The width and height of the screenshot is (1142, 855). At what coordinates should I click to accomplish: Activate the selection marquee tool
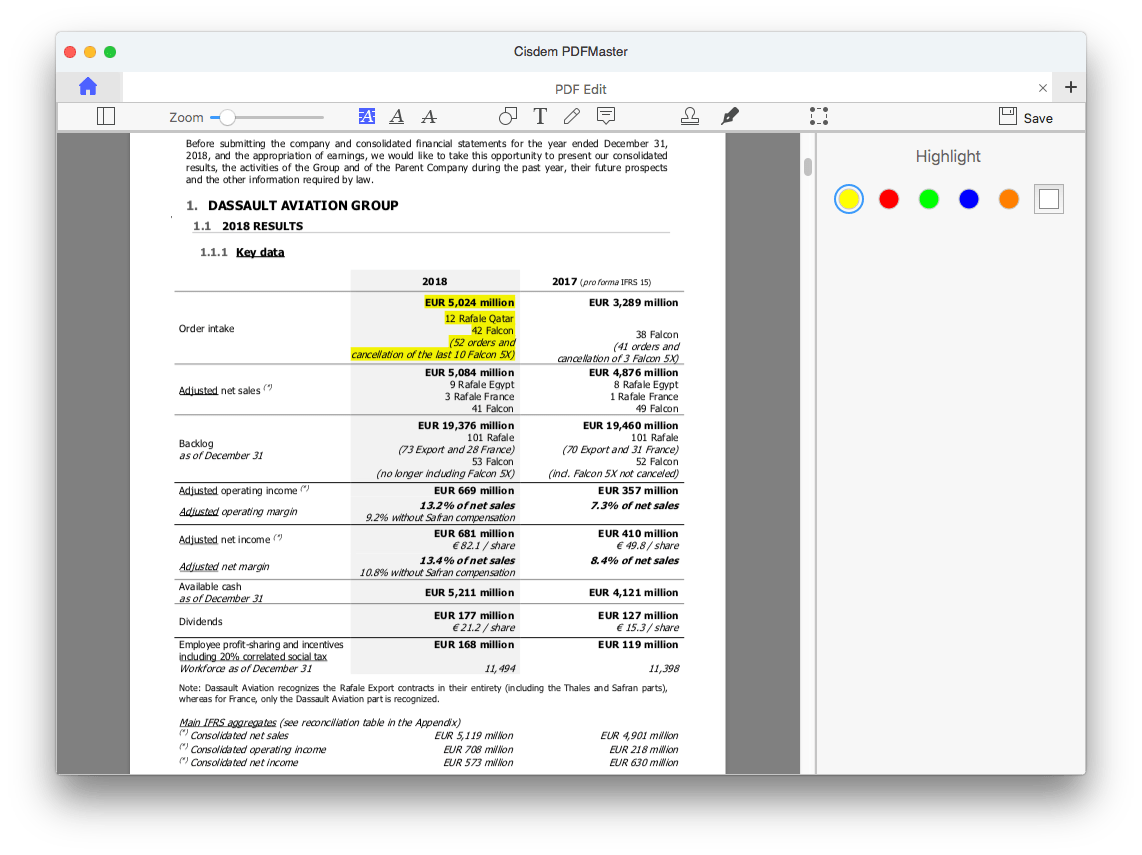pos(819,117)
